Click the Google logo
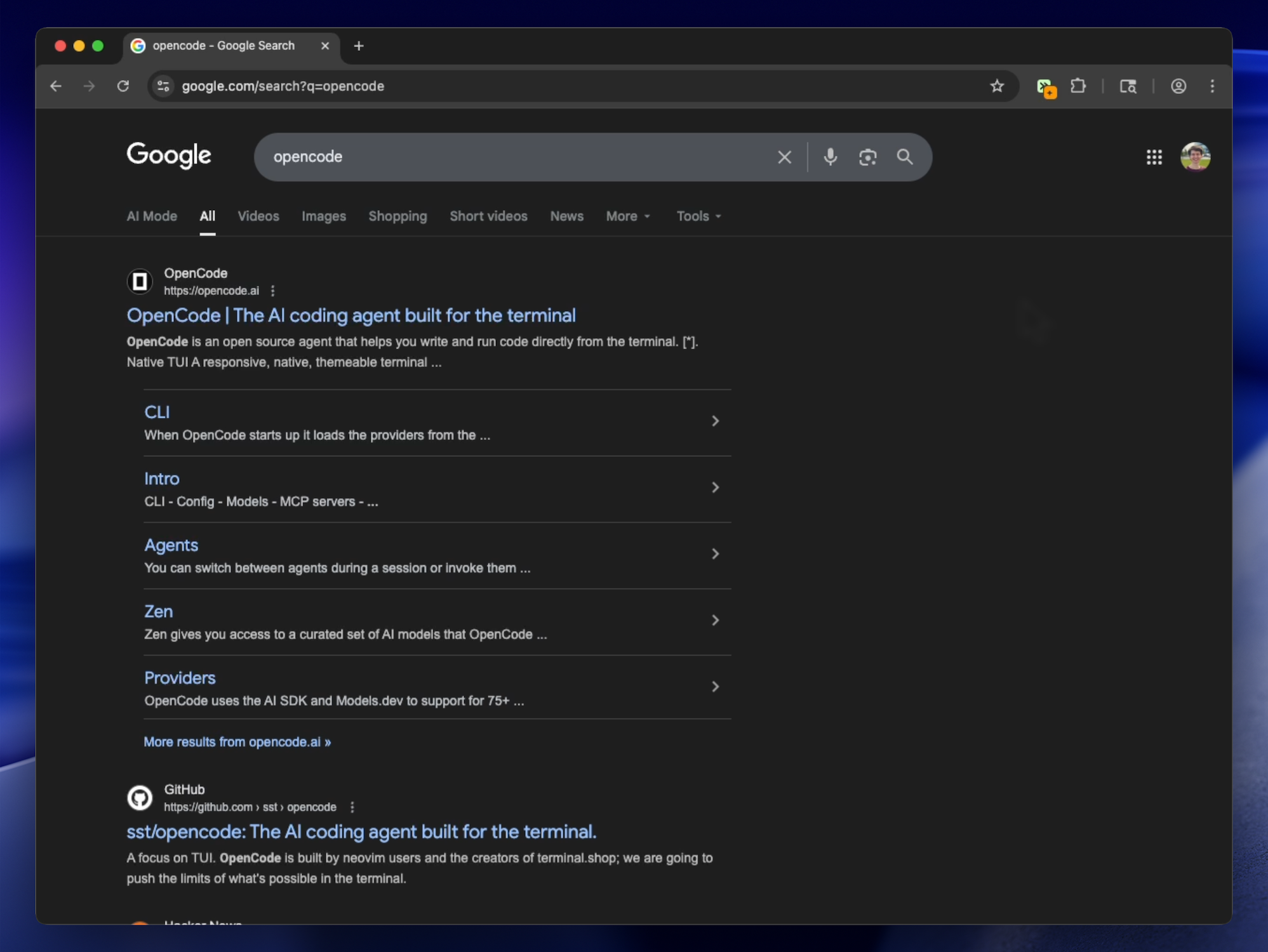The image size is (1268, 952). pyautogui.click(x=168, y=156)
